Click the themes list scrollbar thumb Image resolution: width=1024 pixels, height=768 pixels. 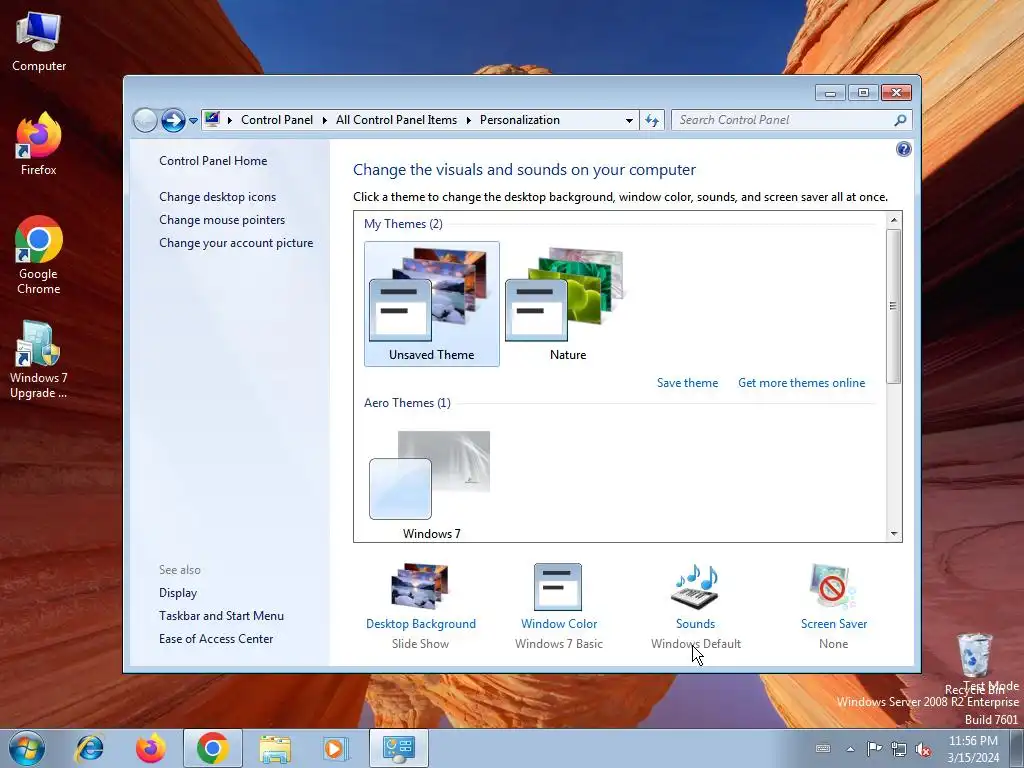(894, 306)
